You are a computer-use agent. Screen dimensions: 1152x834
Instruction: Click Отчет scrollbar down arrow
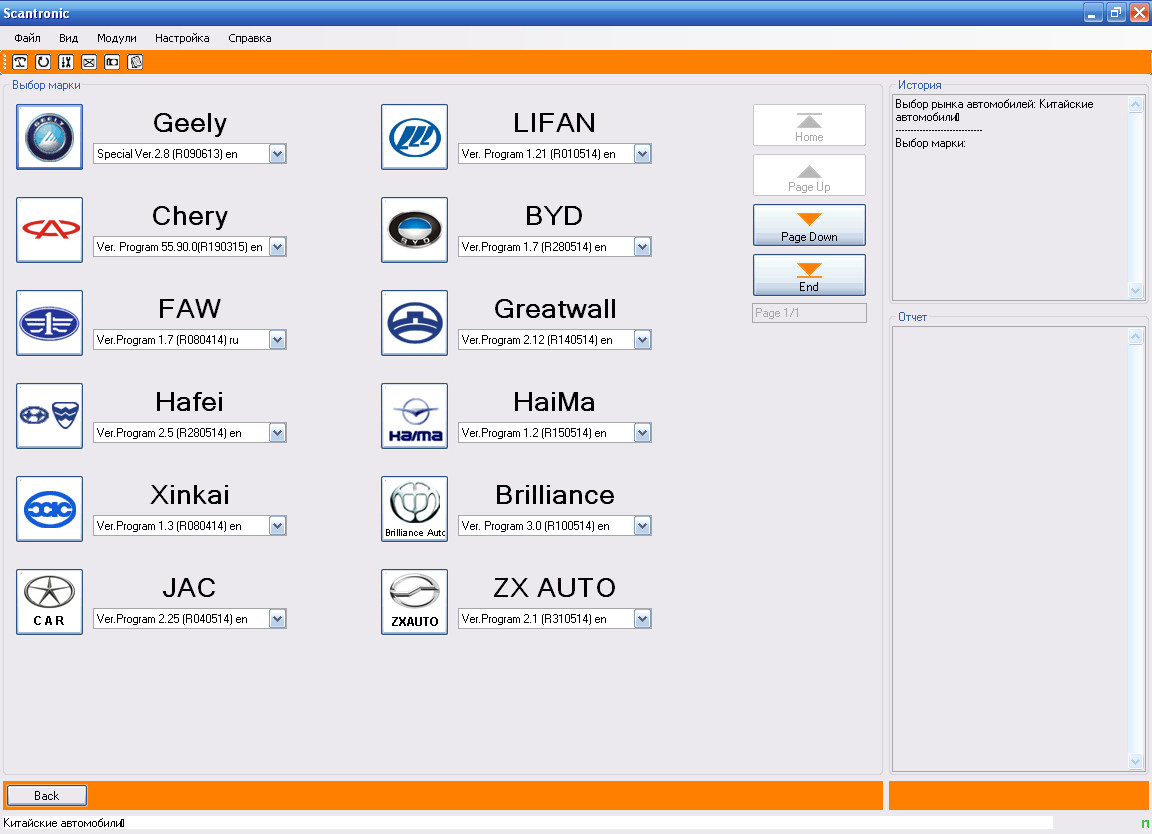pyautogui.click(x=1135, y=761)
